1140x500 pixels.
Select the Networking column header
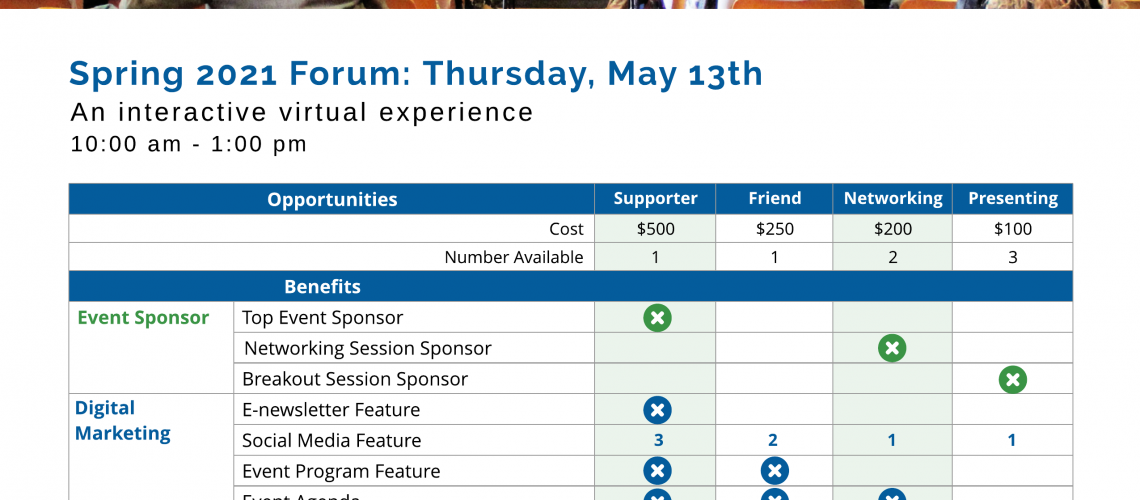[x=892, y=198]
